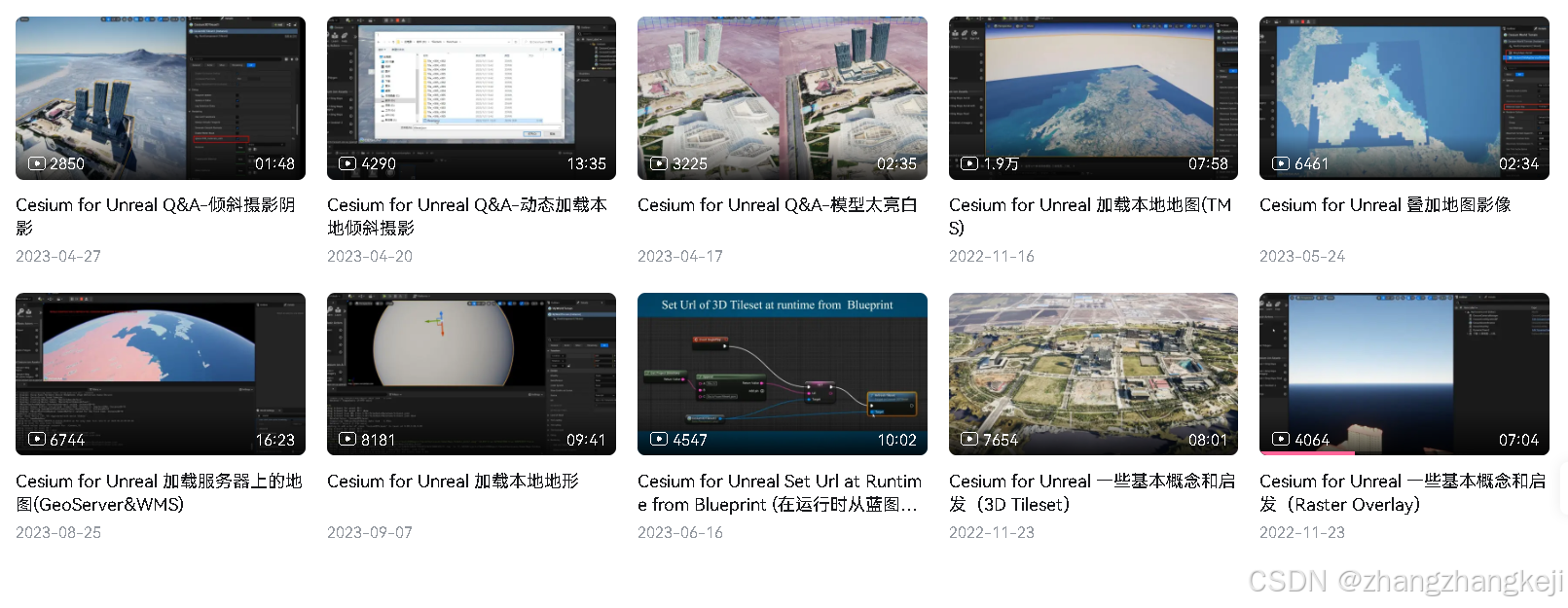Click the play count icon beside 3225
Viewport: 1568px width, 608px height.
[x=658, y=163]
